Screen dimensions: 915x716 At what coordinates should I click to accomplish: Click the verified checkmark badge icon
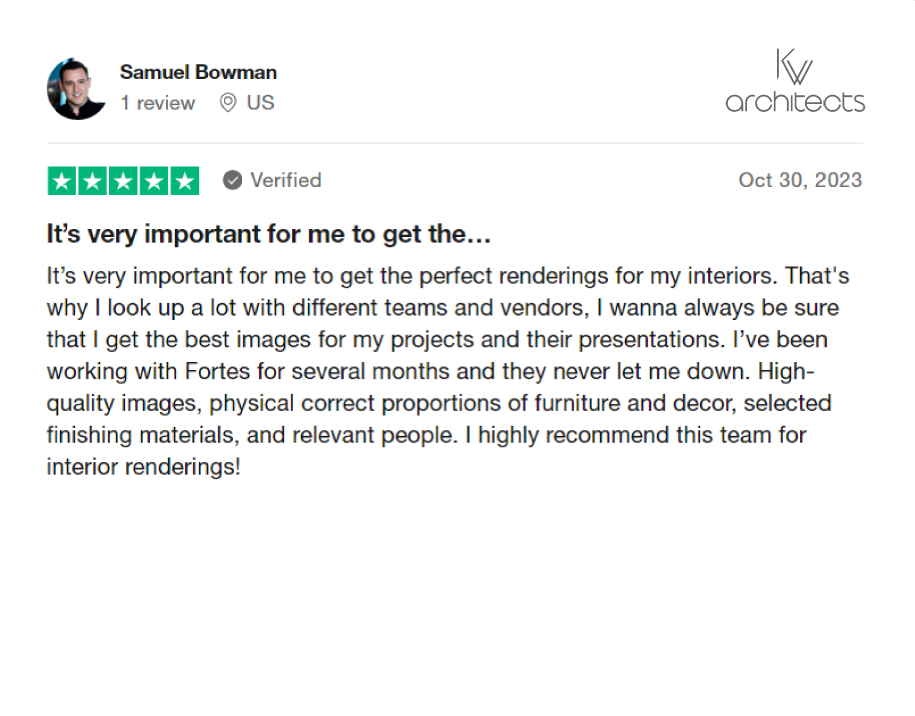point(232,180)
